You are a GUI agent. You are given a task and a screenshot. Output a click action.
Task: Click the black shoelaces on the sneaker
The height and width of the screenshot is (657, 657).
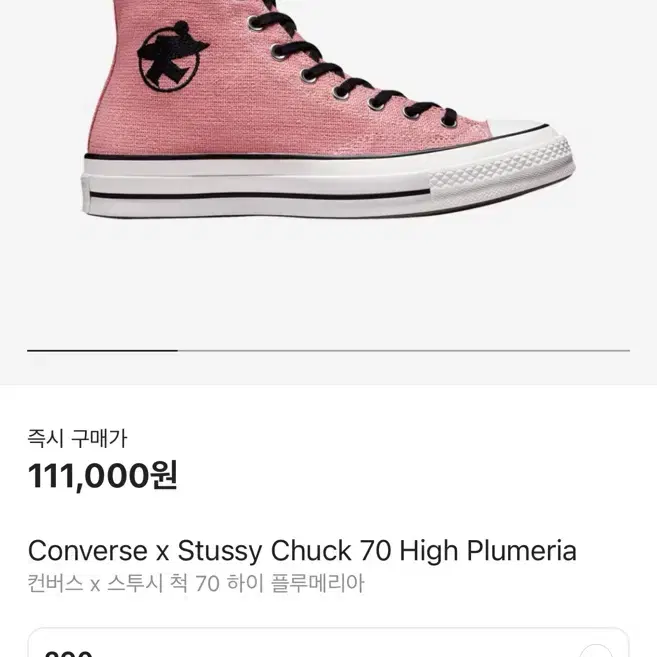pos(352,67)
